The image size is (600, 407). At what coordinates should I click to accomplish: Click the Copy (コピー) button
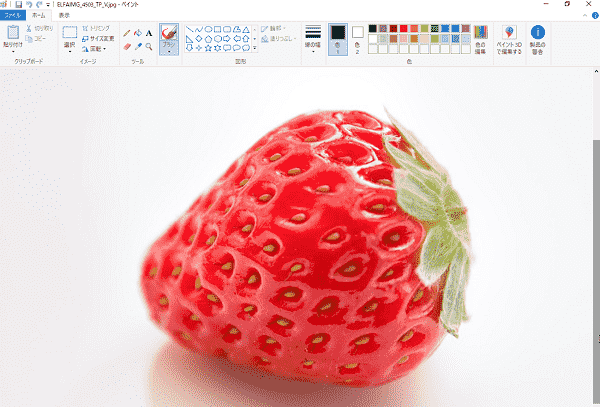tap(36, 39)
